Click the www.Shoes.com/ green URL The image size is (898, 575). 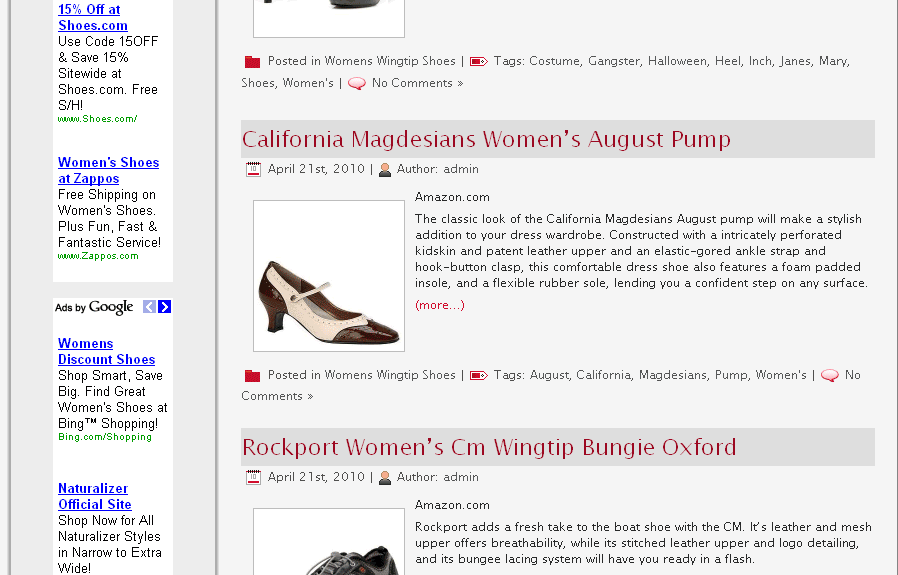[x=97, y=119]
